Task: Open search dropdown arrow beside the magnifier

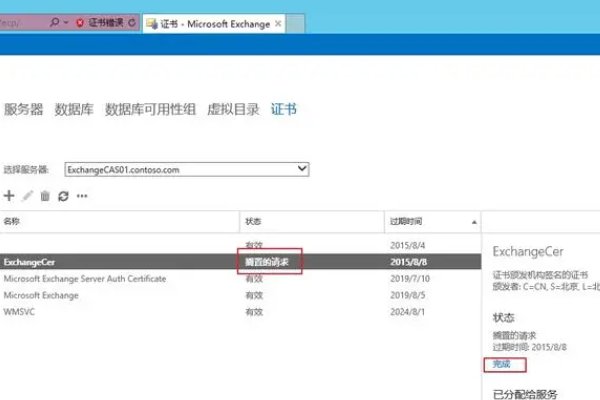Action: pos(66,23)
